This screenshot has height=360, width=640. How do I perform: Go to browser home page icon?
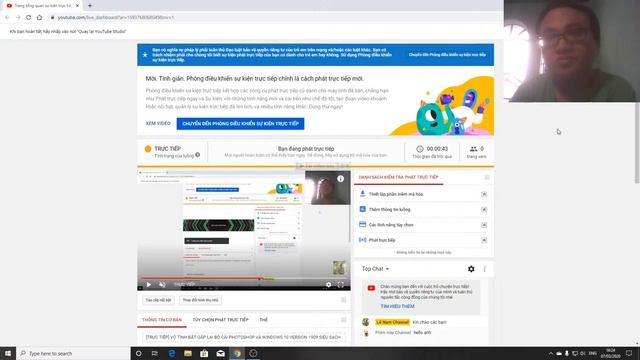pyautogui.click(x=39, y=18)
